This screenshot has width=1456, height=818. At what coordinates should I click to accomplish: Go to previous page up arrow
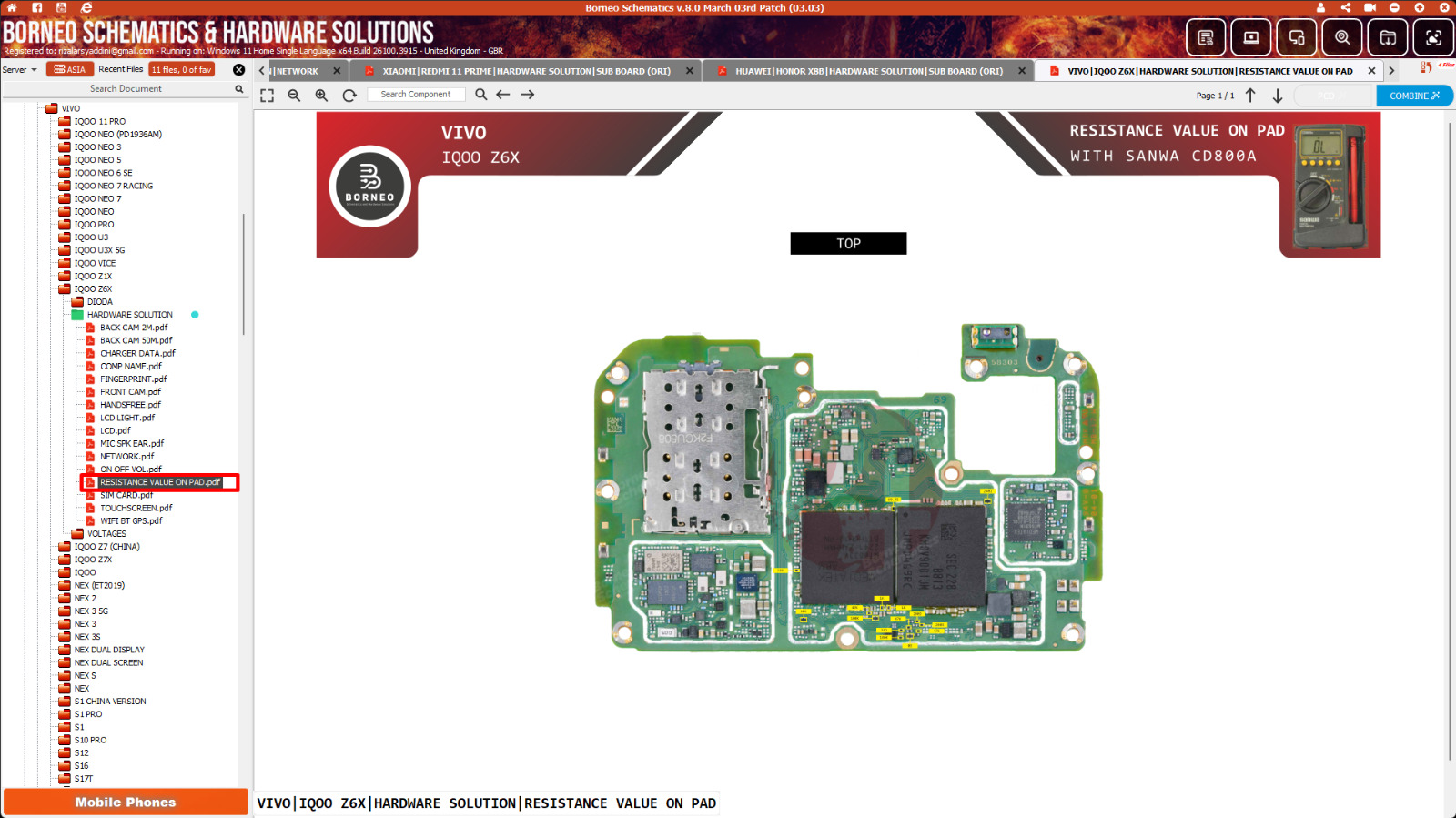click(x=1250, y=96)
